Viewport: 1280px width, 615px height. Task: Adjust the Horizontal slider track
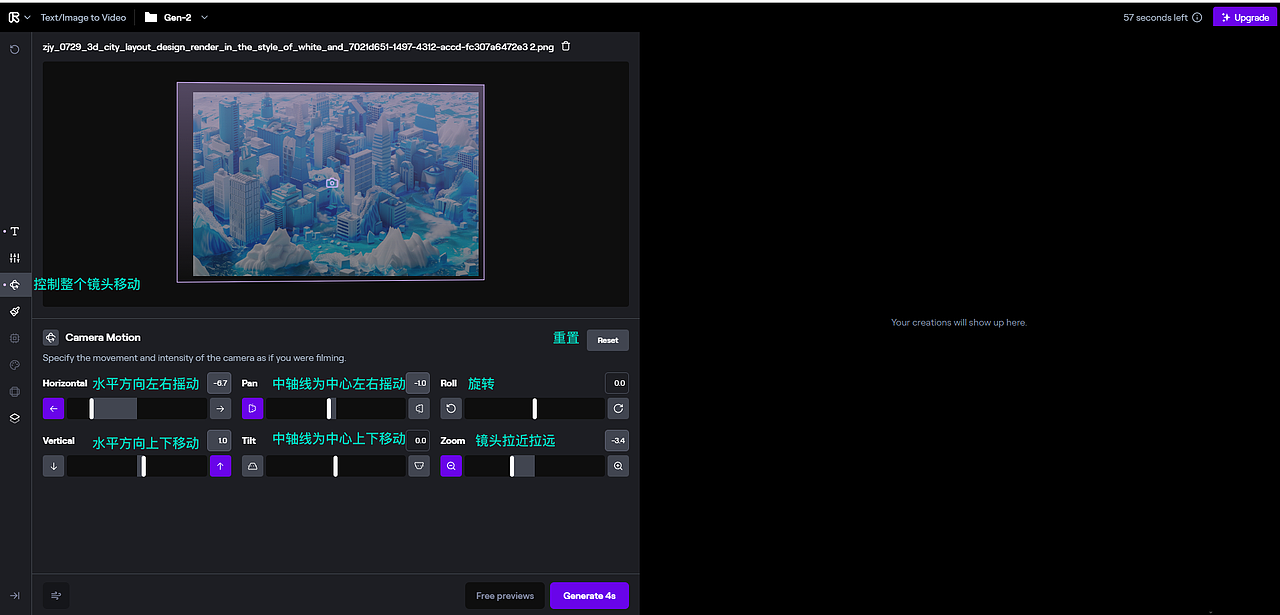pyautogui.click(x=137, y=408)
